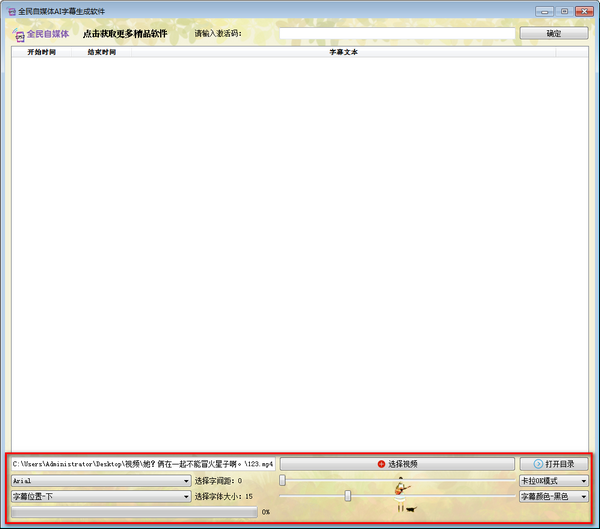Click the blue icon on 打开目录 button
Viewport: 600px width, 529px height.
coord(538,464)
